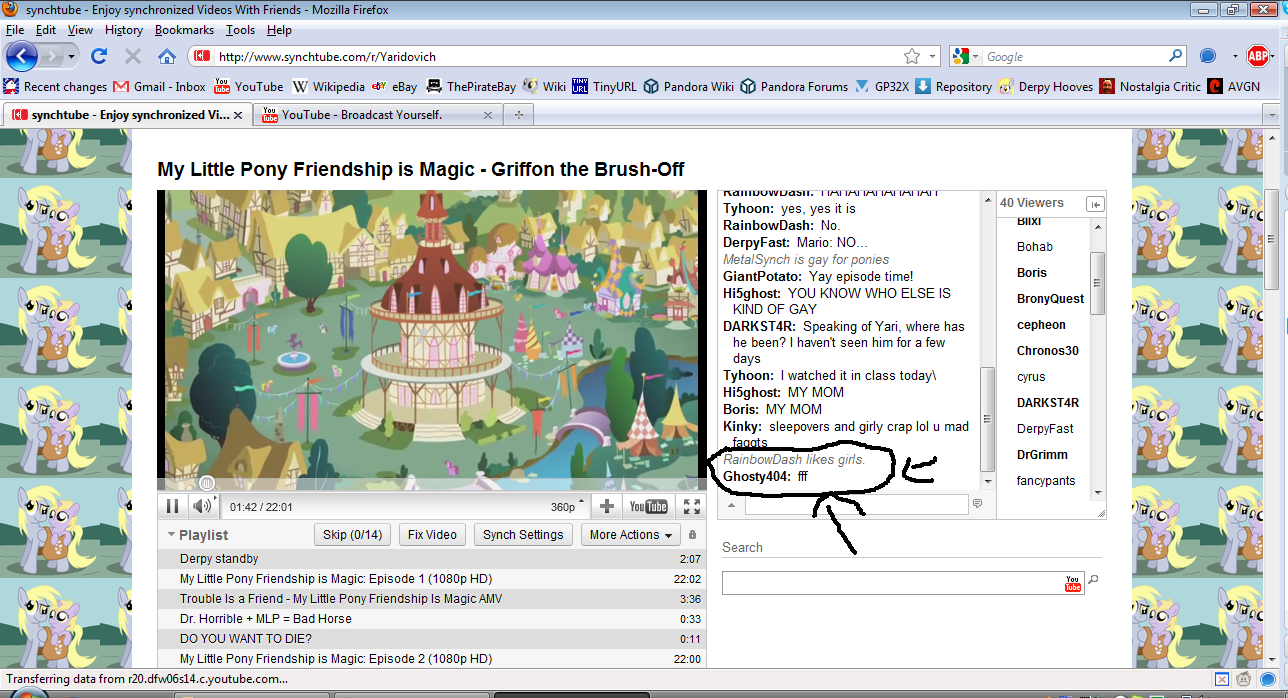Screen dimensions: 1288x698
Task: Open the Nostalgia Critic bookmark
Action: [x=1150, y=86]
